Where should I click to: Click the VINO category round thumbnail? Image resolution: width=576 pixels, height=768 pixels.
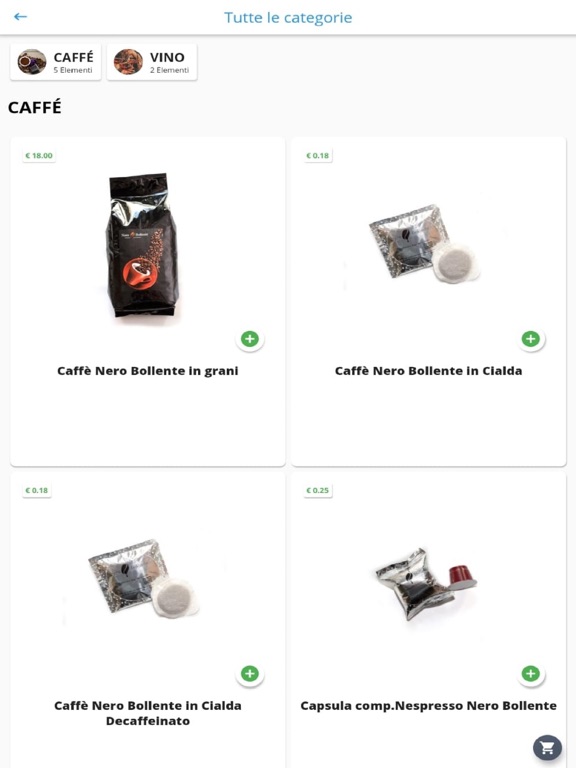[x=128, y=62]
